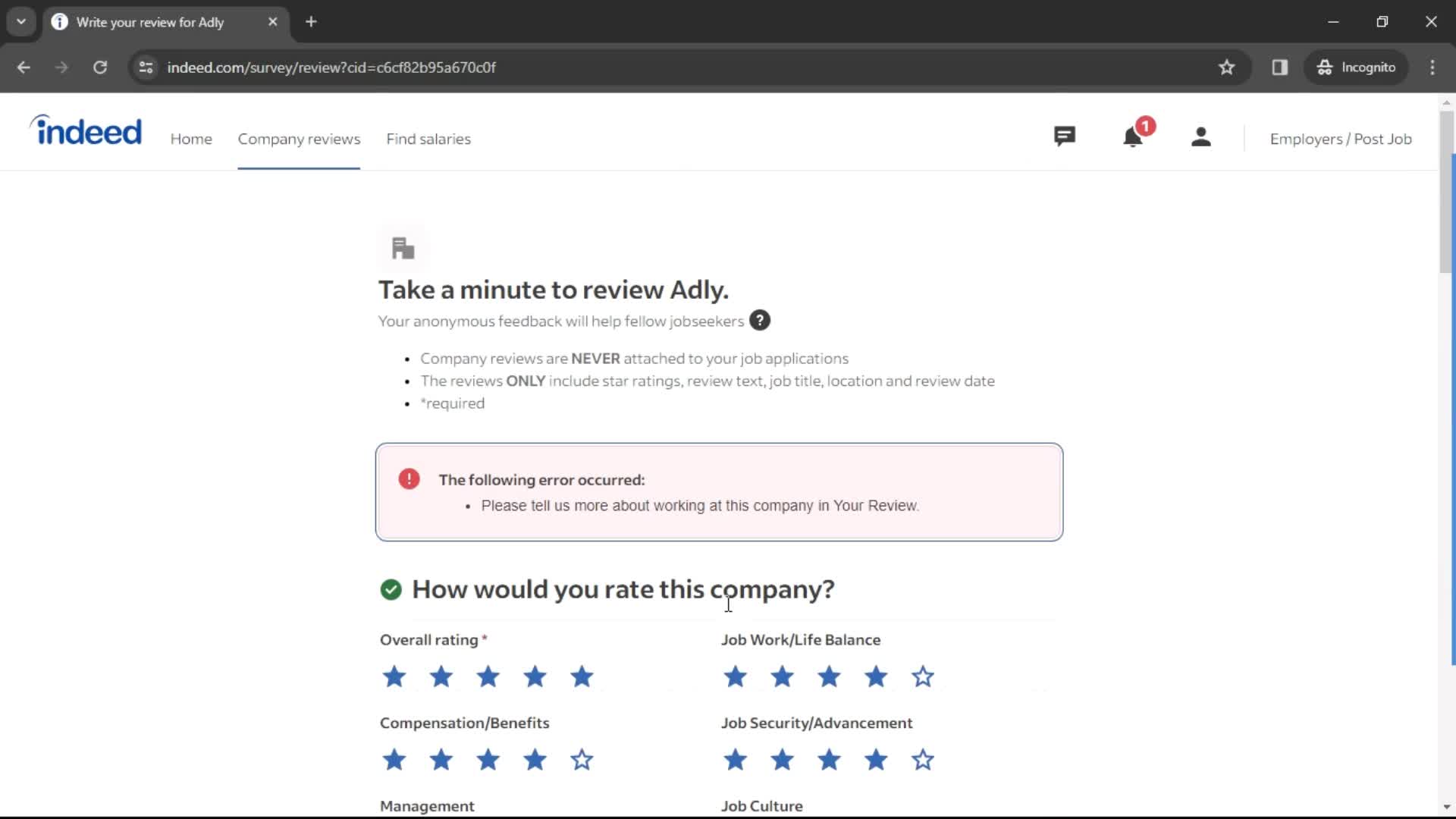Open the notifications bell icon

tap(1133, 137)
